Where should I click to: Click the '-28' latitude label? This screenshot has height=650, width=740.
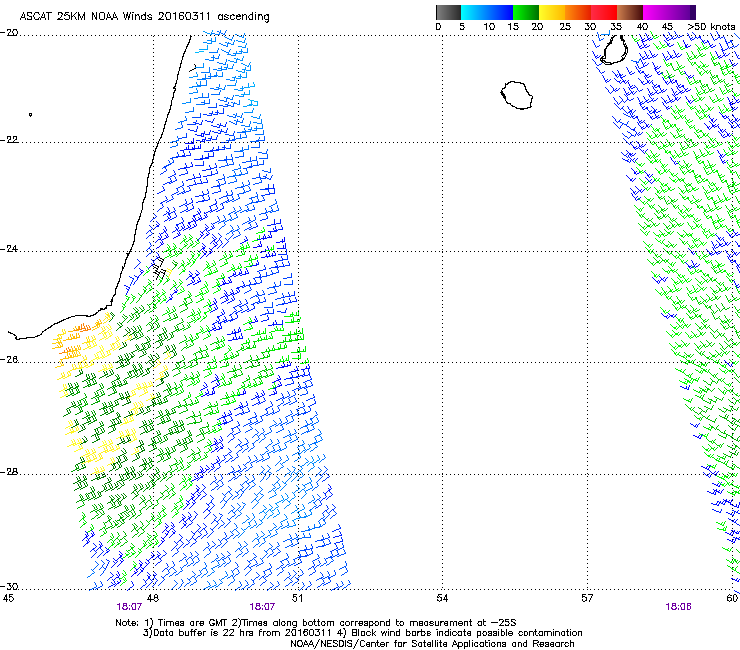tap(9, 472)
